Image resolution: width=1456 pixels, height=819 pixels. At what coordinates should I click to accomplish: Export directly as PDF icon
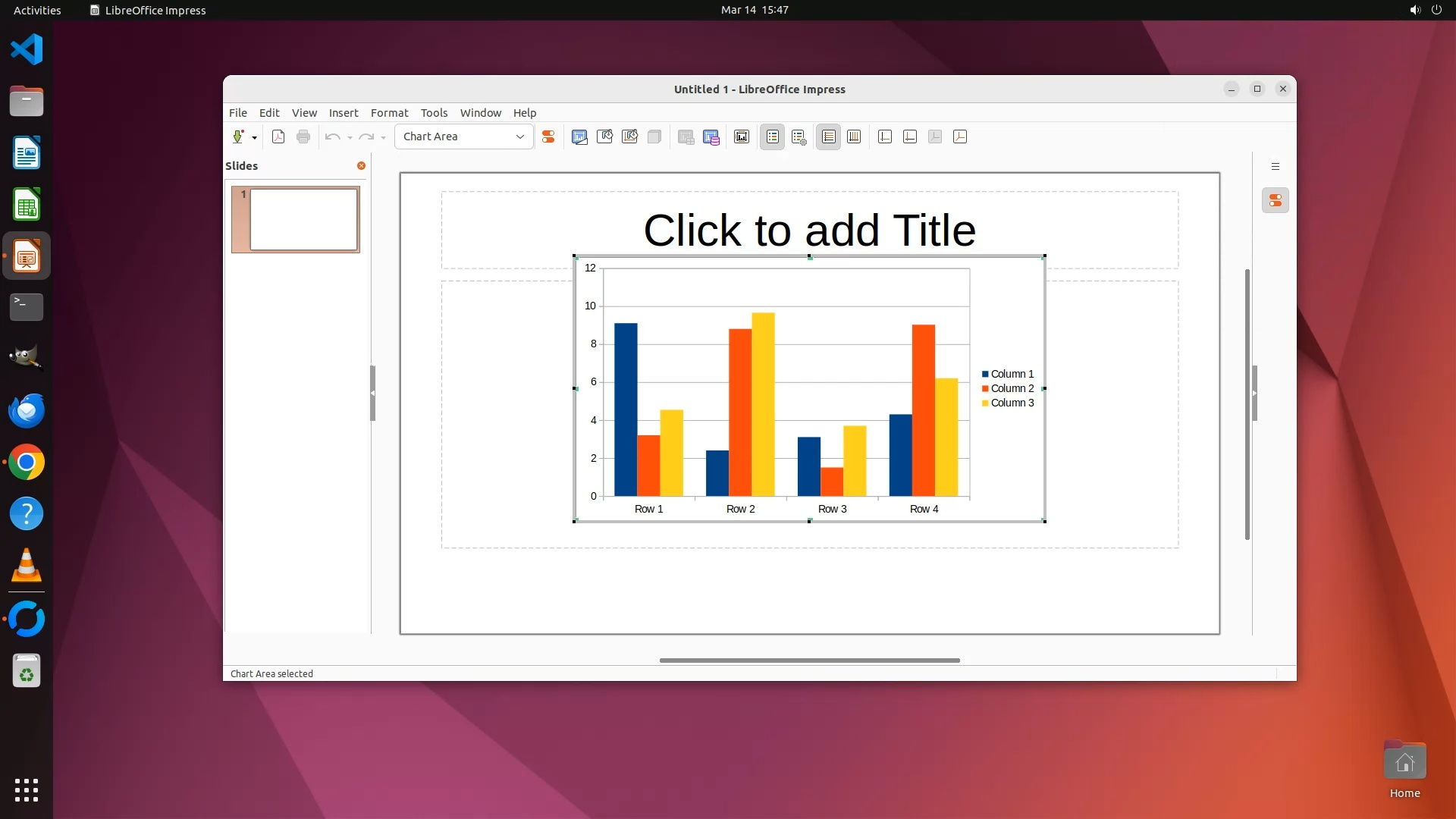click(x=278, y=136)
